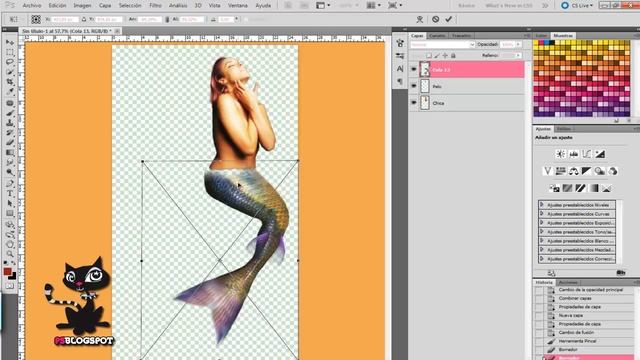Switch to warp mode icon in options bar
This screenshot has width=640, height=360.
[420, 19]
